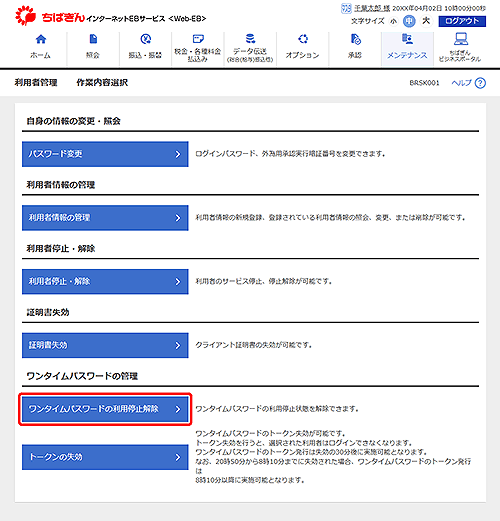Click the パスワード変更 button

[105, 154]
